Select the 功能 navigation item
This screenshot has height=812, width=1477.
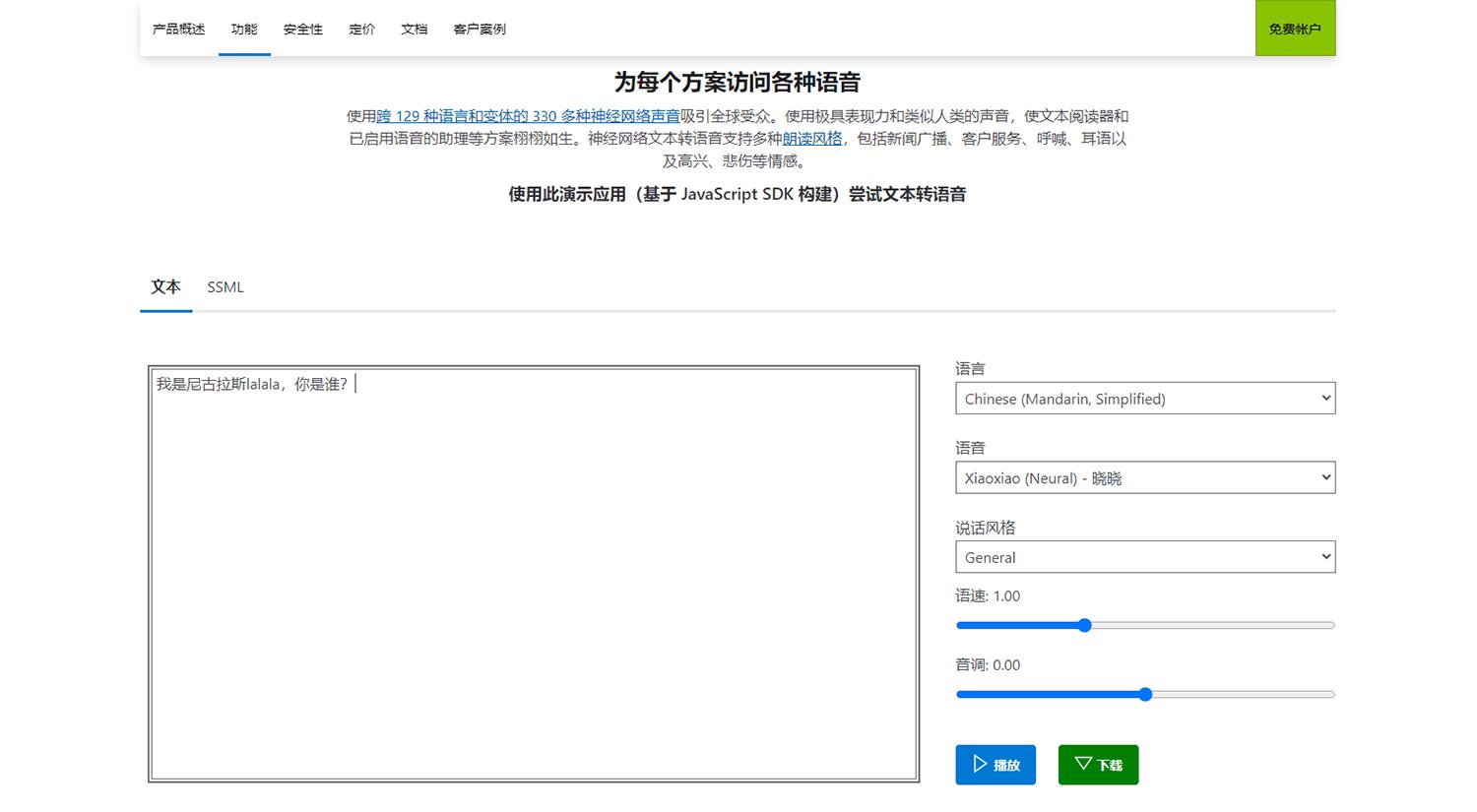click(244, 29)
